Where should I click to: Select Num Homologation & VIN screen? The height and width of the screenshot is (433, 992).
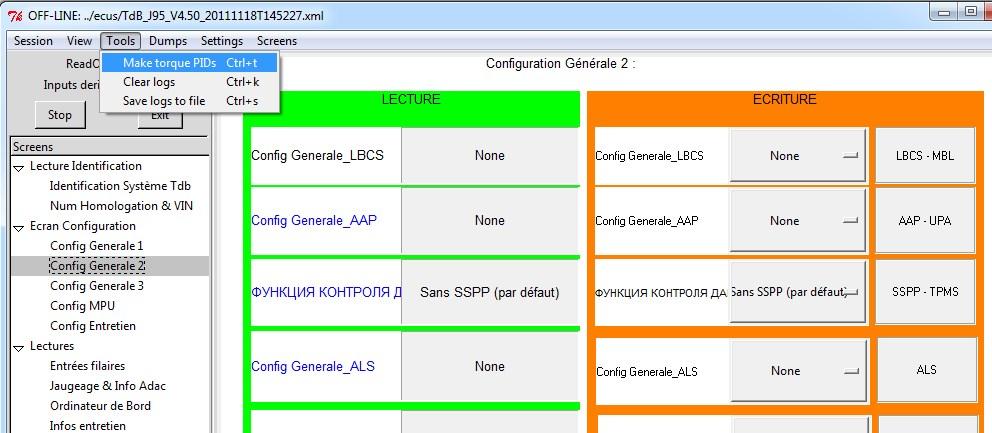121,206
